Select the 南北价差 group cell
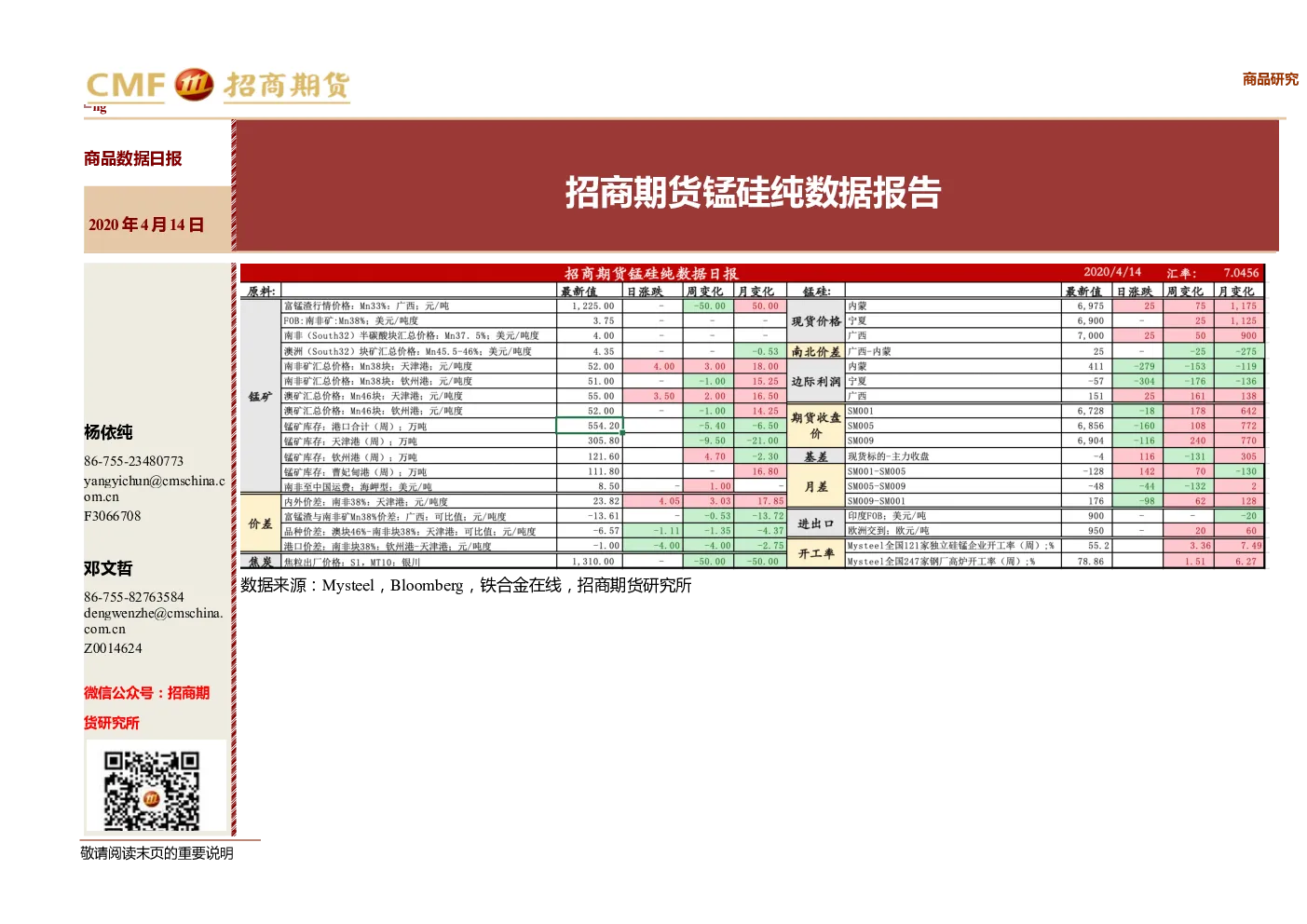Screen dimensions: 1307x924 [816, 351]
